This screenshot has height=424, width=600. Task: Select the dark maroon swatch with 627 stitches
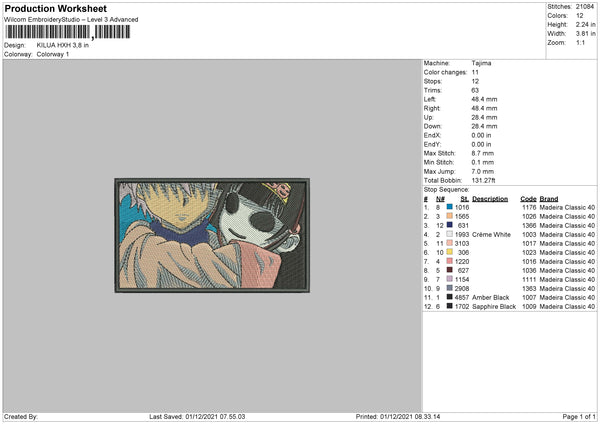coord(450,270)
